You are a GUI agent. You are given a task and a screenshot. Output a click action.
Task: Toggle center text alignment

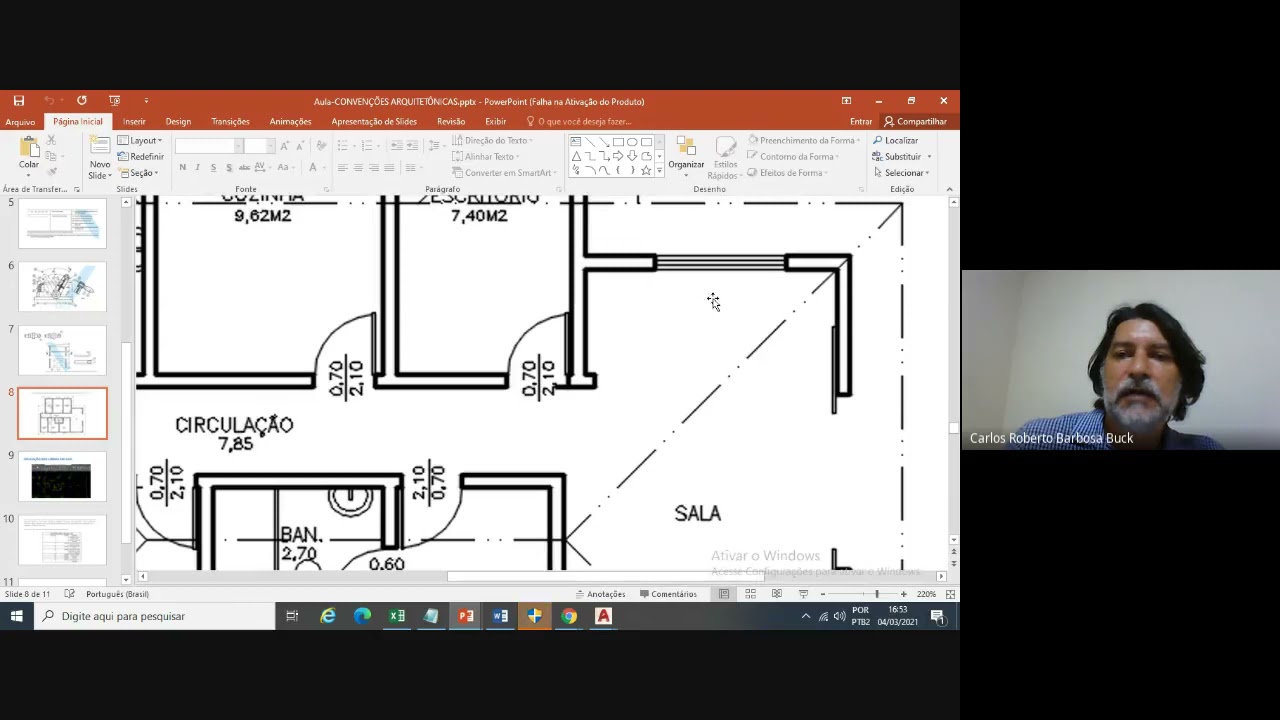click(358, 168)
